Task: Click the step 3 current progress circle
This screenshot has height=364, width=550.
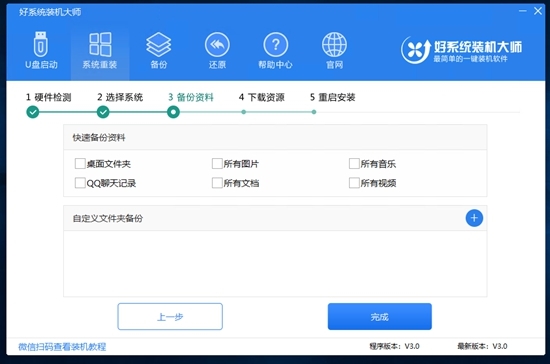Action: [173, 112]
